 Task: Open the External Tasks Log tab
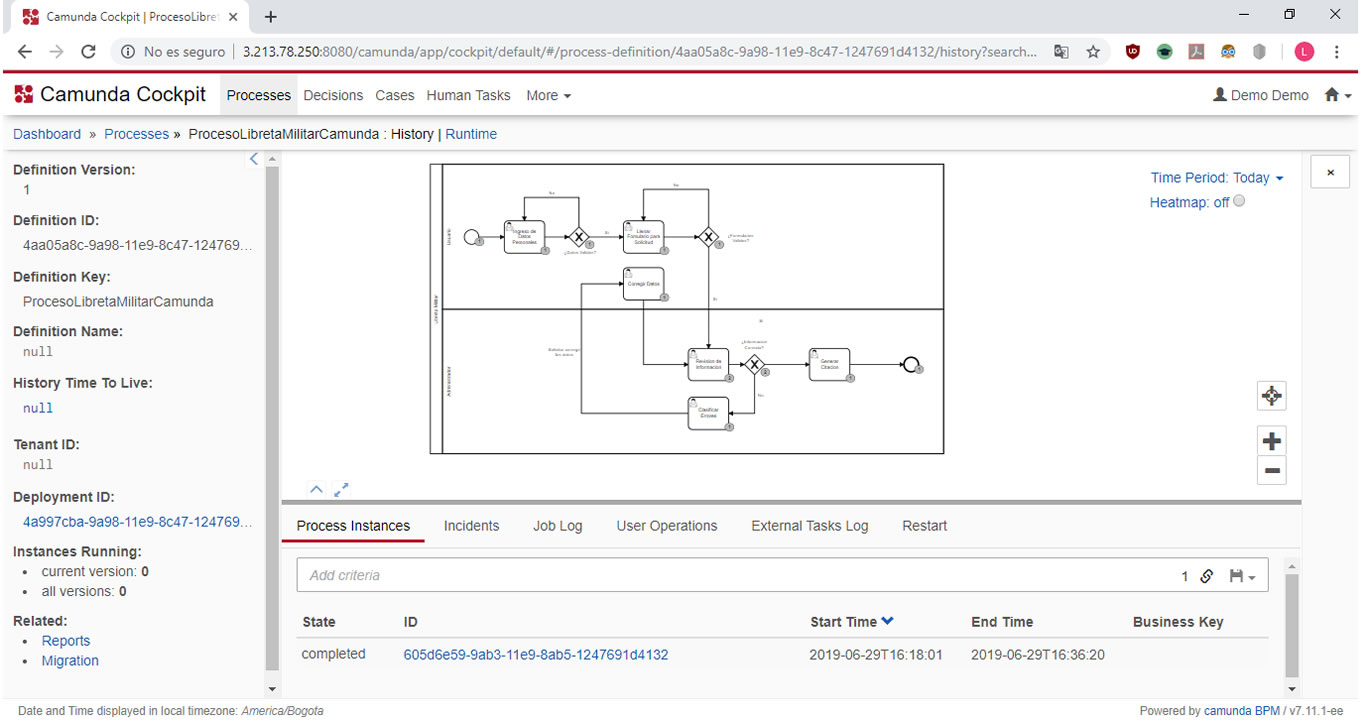coord(810,526)
